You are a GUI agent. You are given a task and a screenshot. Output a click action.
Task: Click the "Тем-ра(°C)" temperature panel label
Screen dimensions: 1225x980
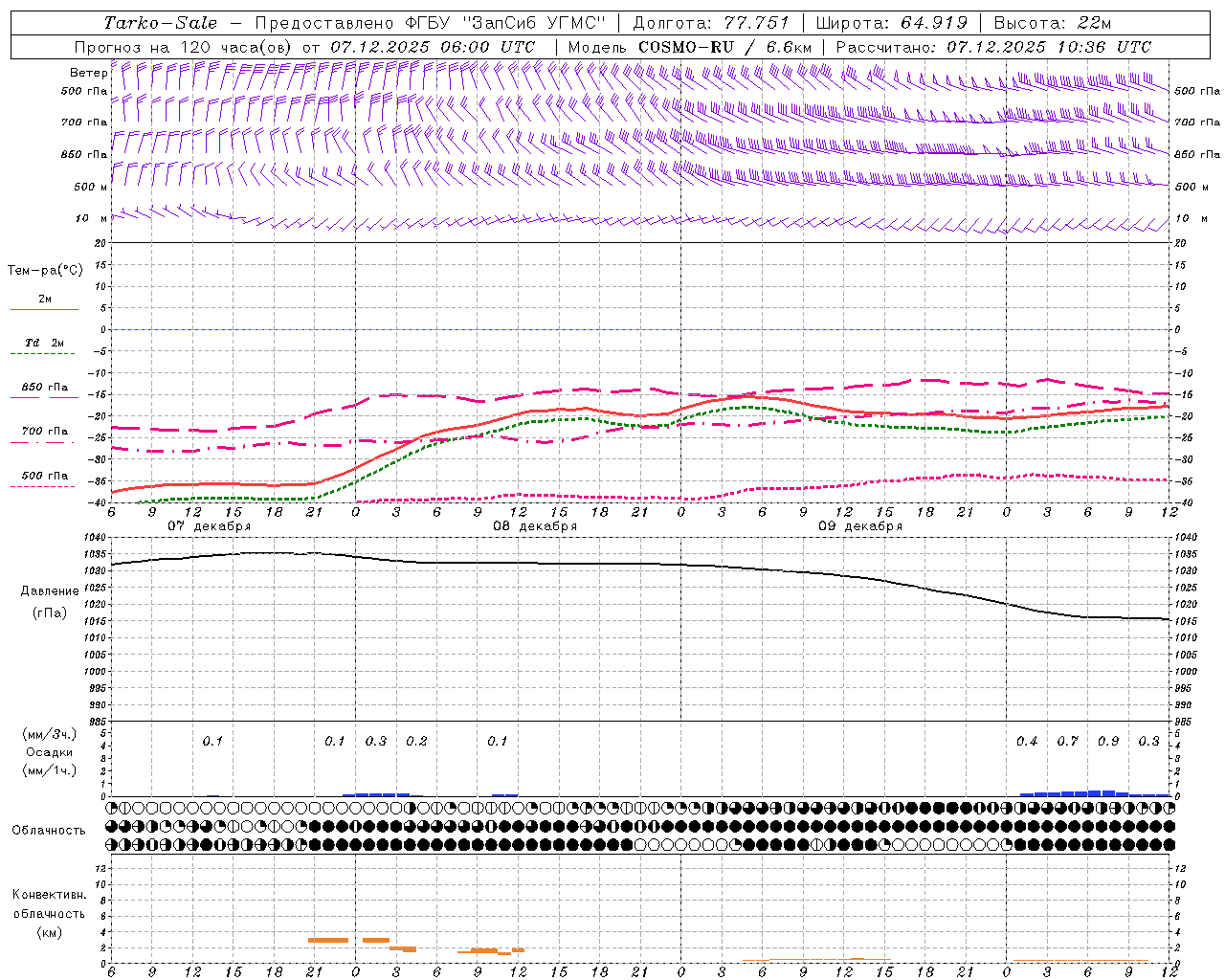(45, 271)
